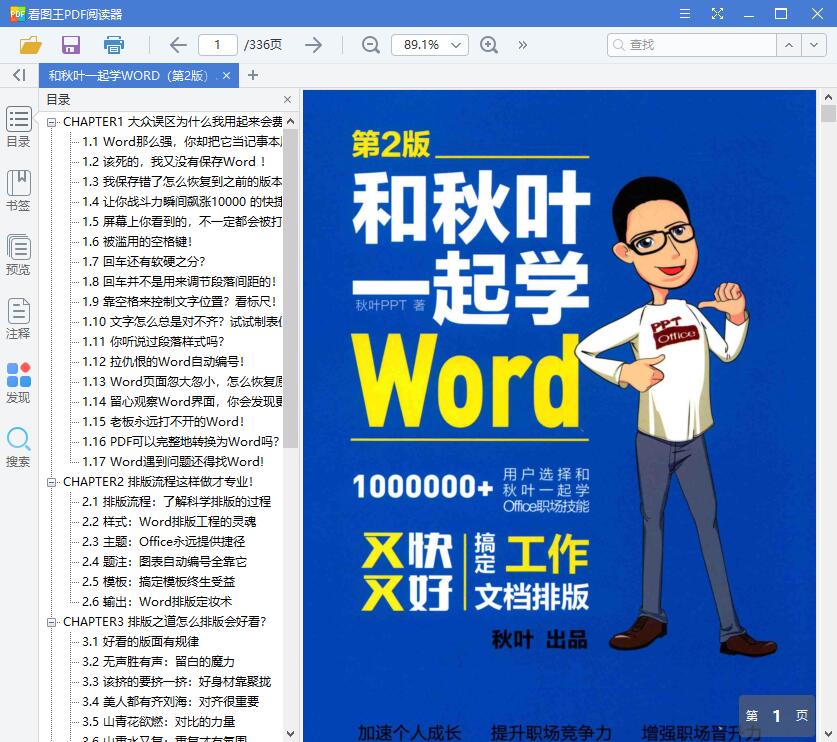Open outline entry 2.5 模板：搞定模板终生受益
Screen dimensions: 837x742
pyautogui.click(x=159, y=582)
